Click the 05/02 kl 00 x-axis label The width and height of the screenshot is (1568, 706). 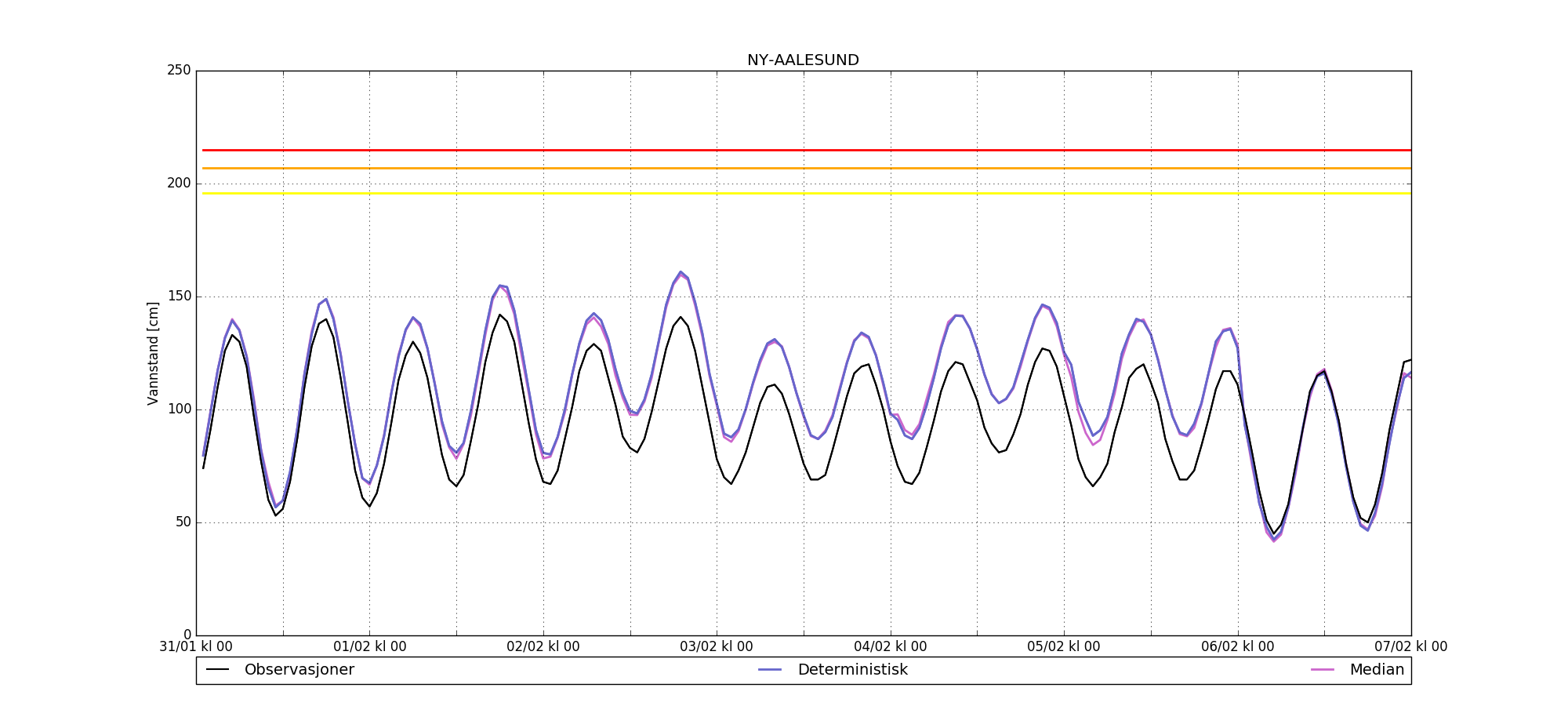pos(1063,647)
